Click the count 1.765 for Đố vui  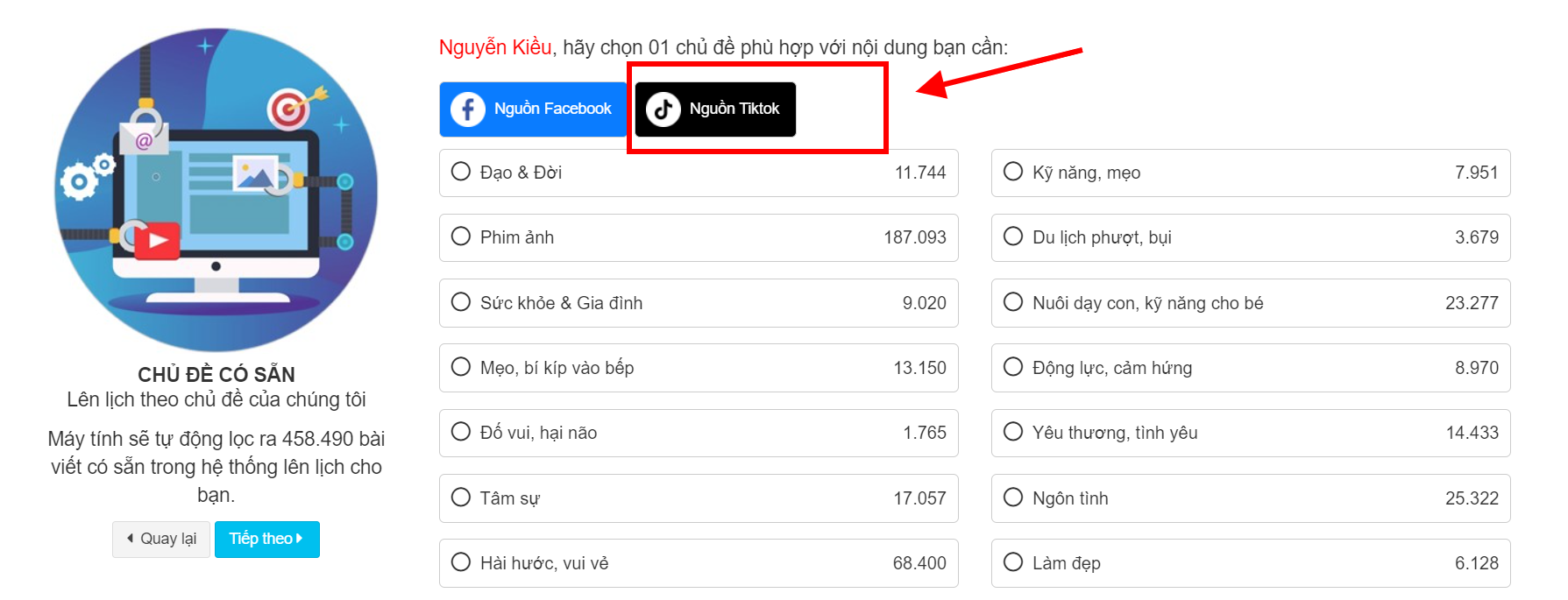tap(925, 433)
